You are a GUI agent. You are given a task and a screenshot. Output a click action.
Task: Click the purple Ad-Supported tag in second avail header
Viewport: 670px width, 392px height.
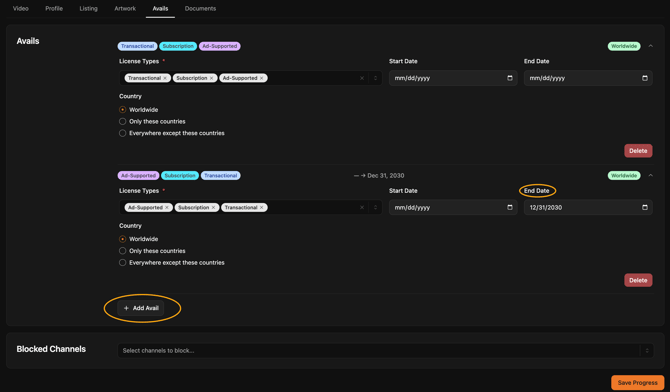(138, 176)
